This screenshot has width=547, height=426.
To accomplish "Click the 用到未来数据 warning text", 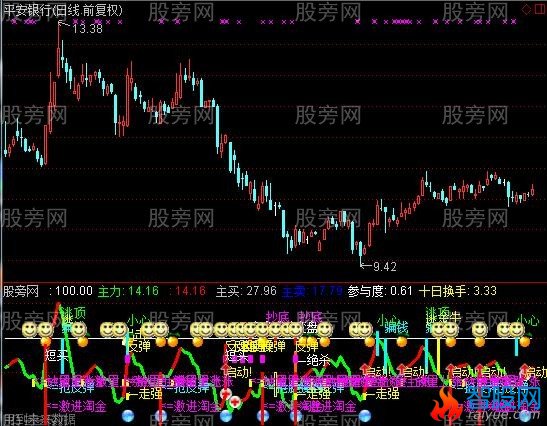I will click(x=39, y=419).
